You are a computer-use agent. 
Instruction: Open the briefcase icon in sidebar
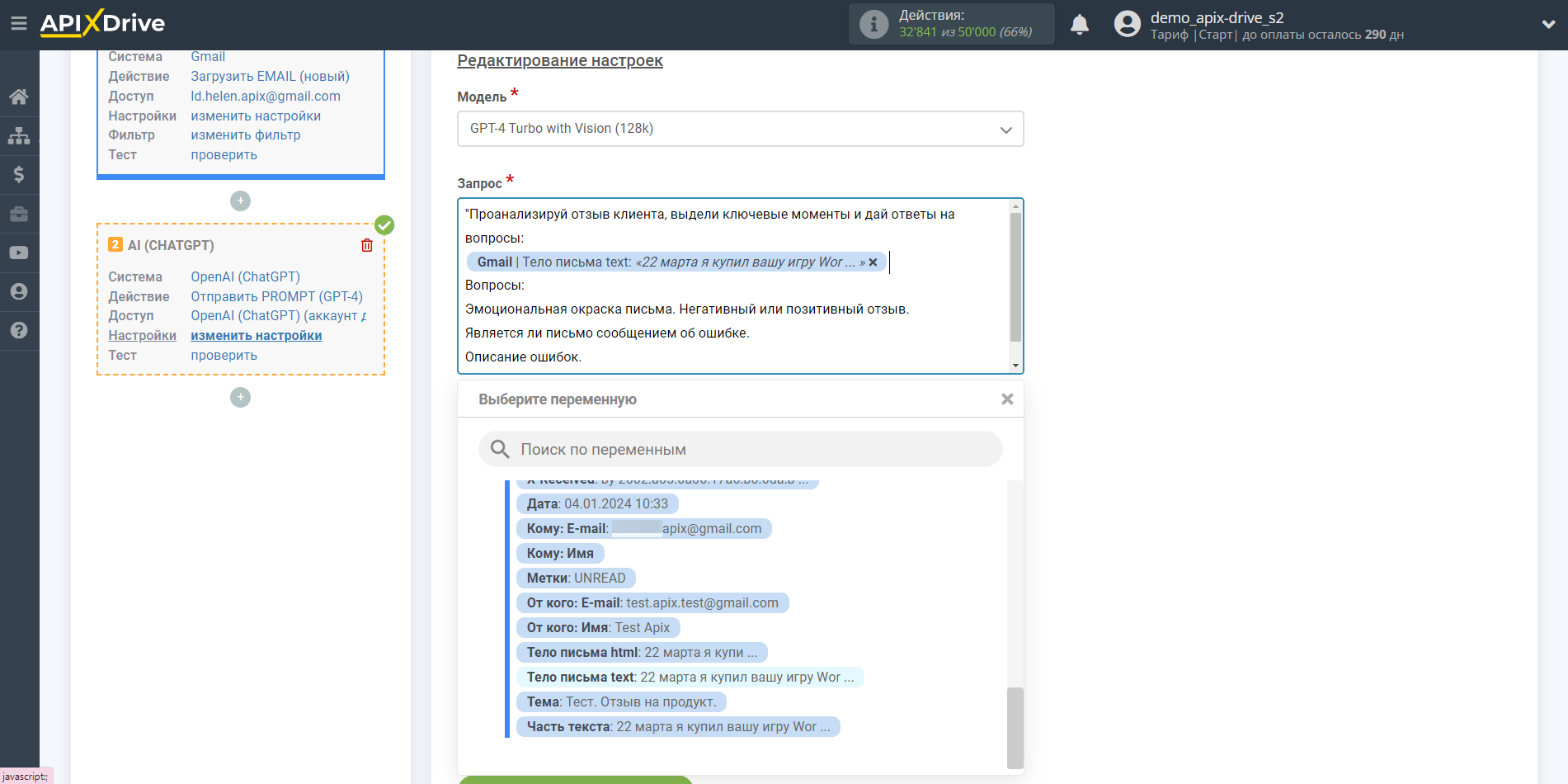click(19, 214)
